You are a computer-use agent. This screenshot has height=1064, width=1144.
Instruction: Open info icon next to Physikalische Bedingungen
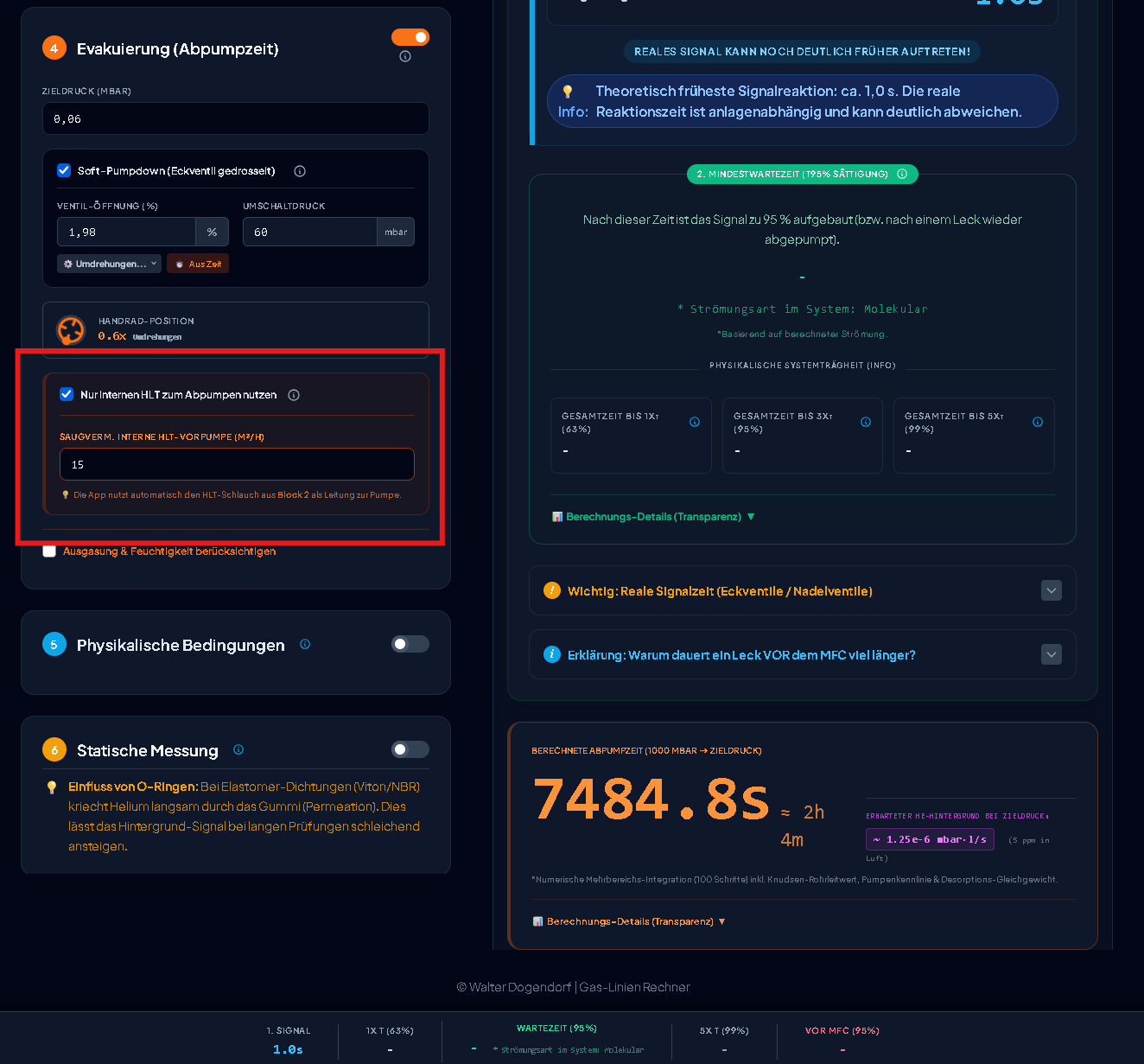tap(305, 644)
